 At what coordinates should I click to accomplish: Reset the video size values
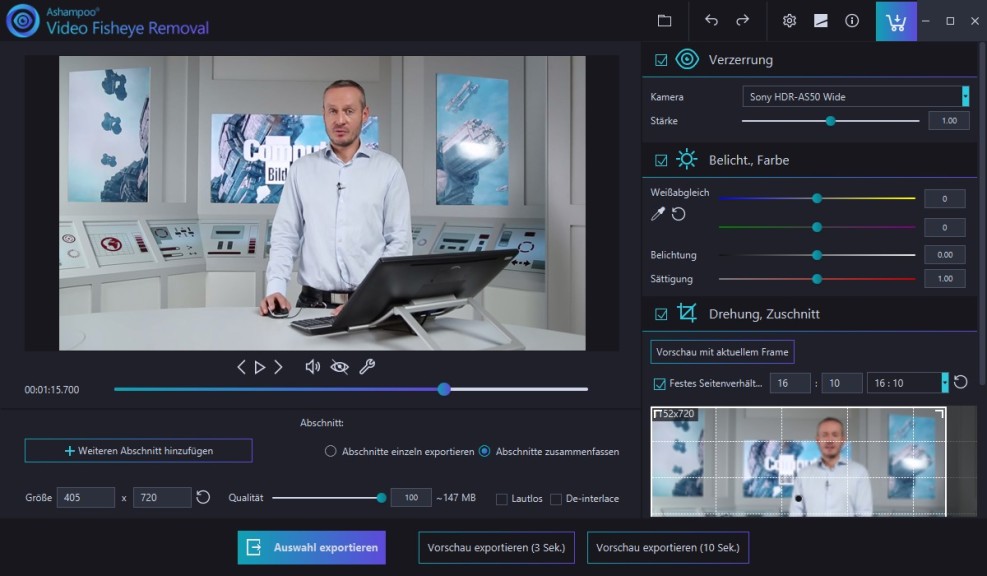(x=203, y=497)
